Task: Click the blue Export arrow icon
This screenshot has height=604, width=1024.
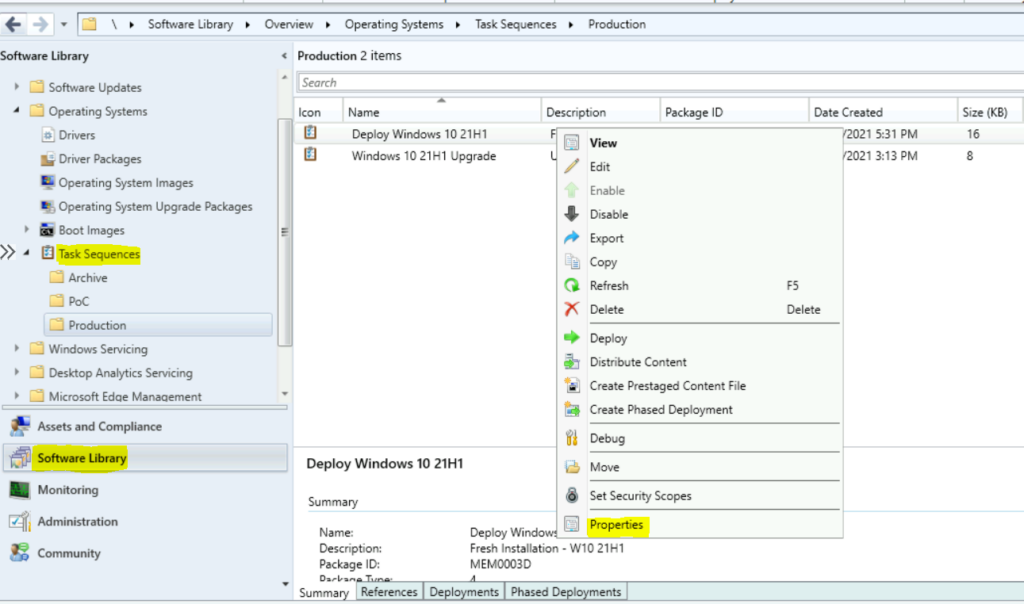Action: 571,238
